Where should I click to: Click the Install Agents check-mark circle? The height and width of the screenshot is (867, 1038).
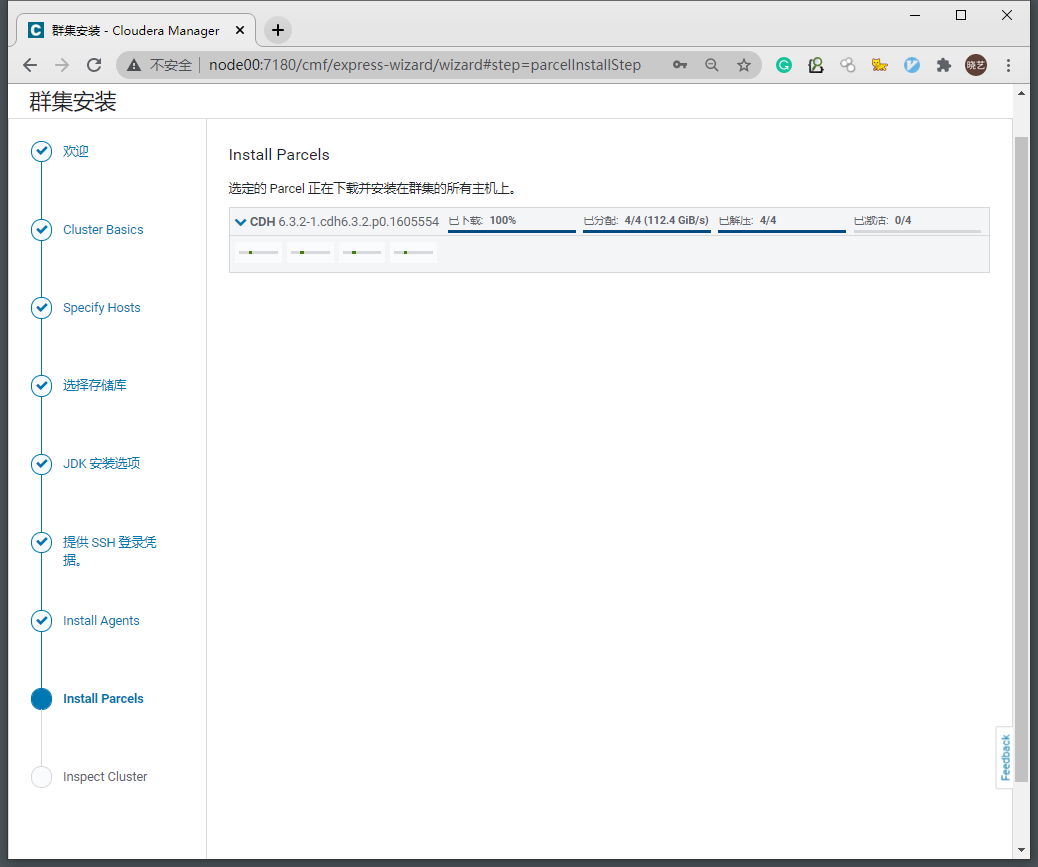click(42, 621)
